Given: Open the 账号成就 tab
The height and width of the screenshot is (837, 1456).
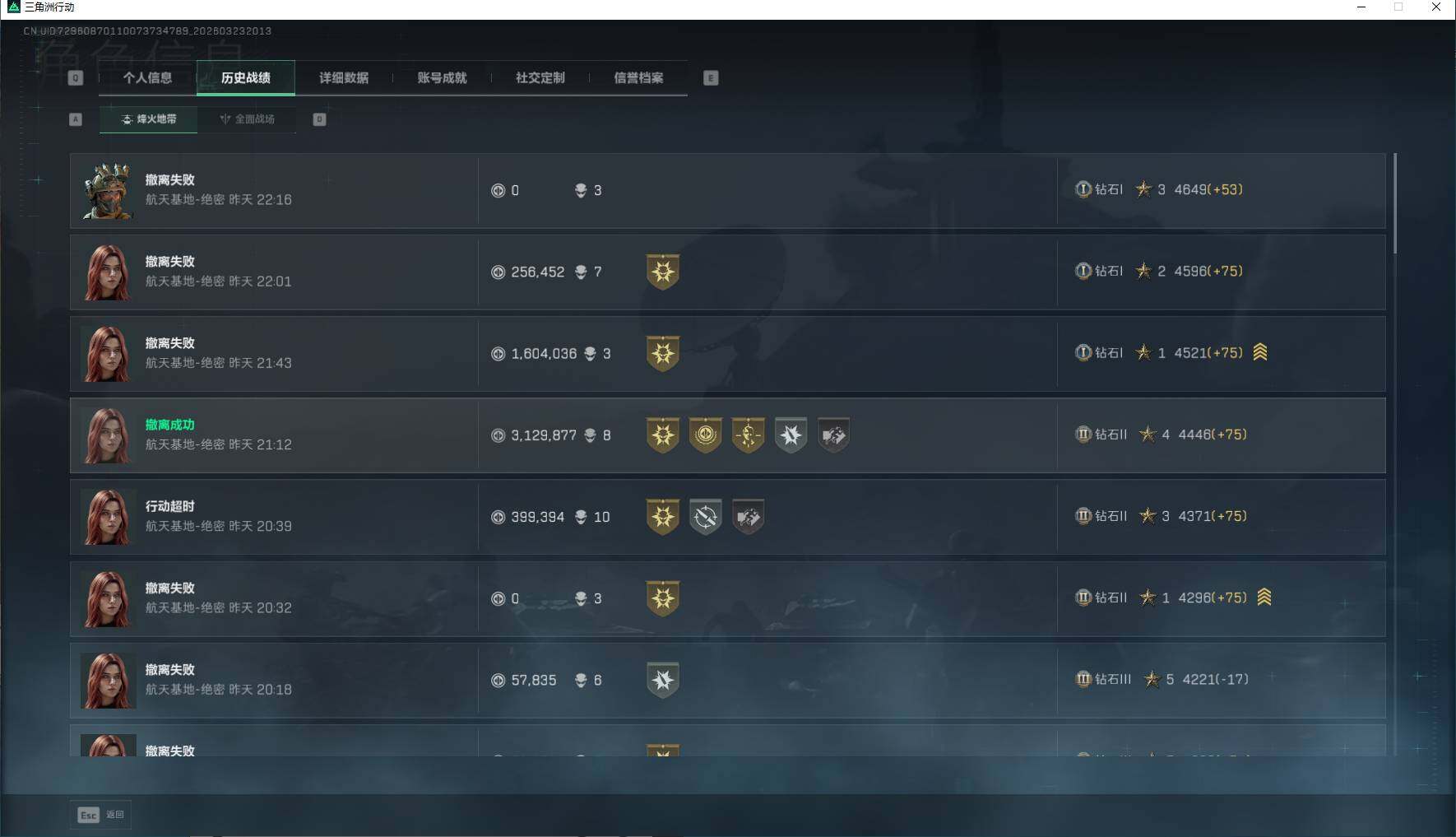Looking at the screenshot, I should point(443,78).
